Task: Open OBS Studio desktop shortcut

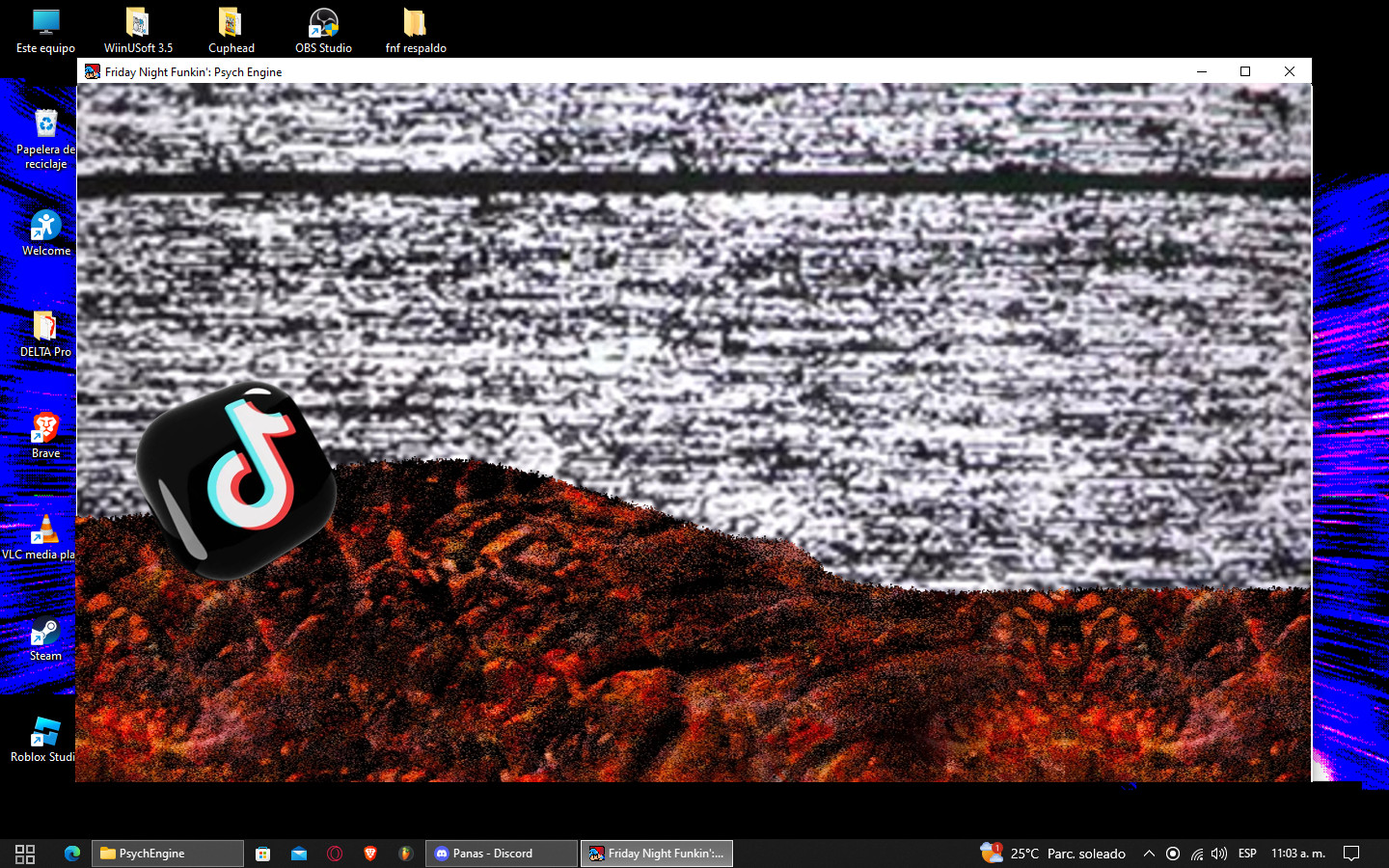Action: tap(323, 30)
